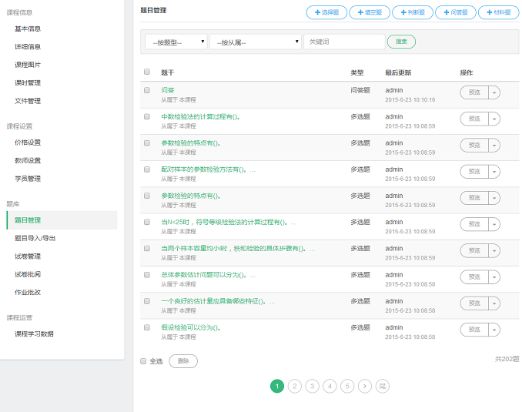This screenshot has width=522, height=412.
Task: Open the question link 假设检验可以分为()
Action: (x=190, y=327)
